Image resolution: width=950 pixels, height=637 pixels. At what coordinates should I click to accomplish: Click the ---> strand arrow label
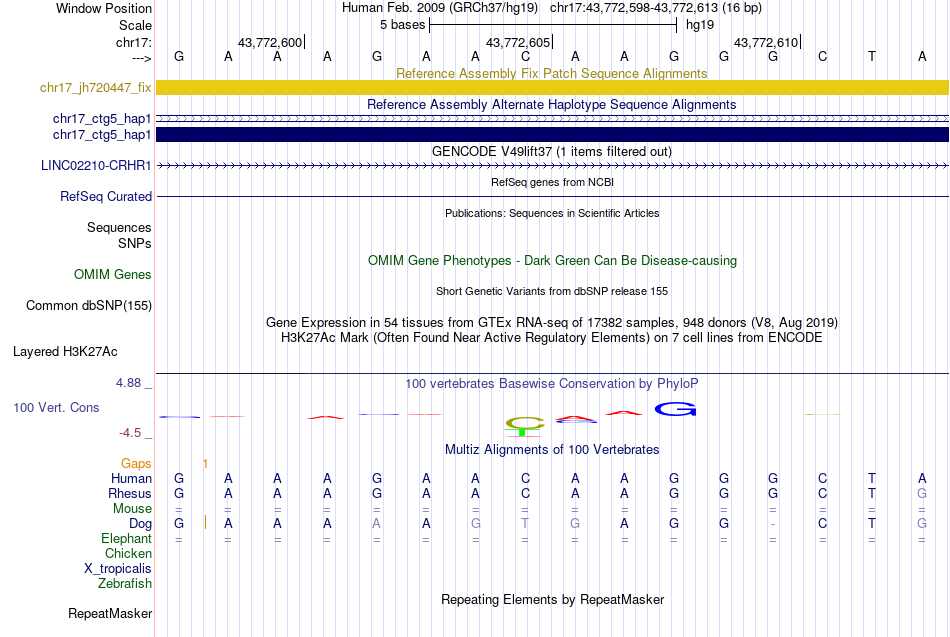[141, 58]
